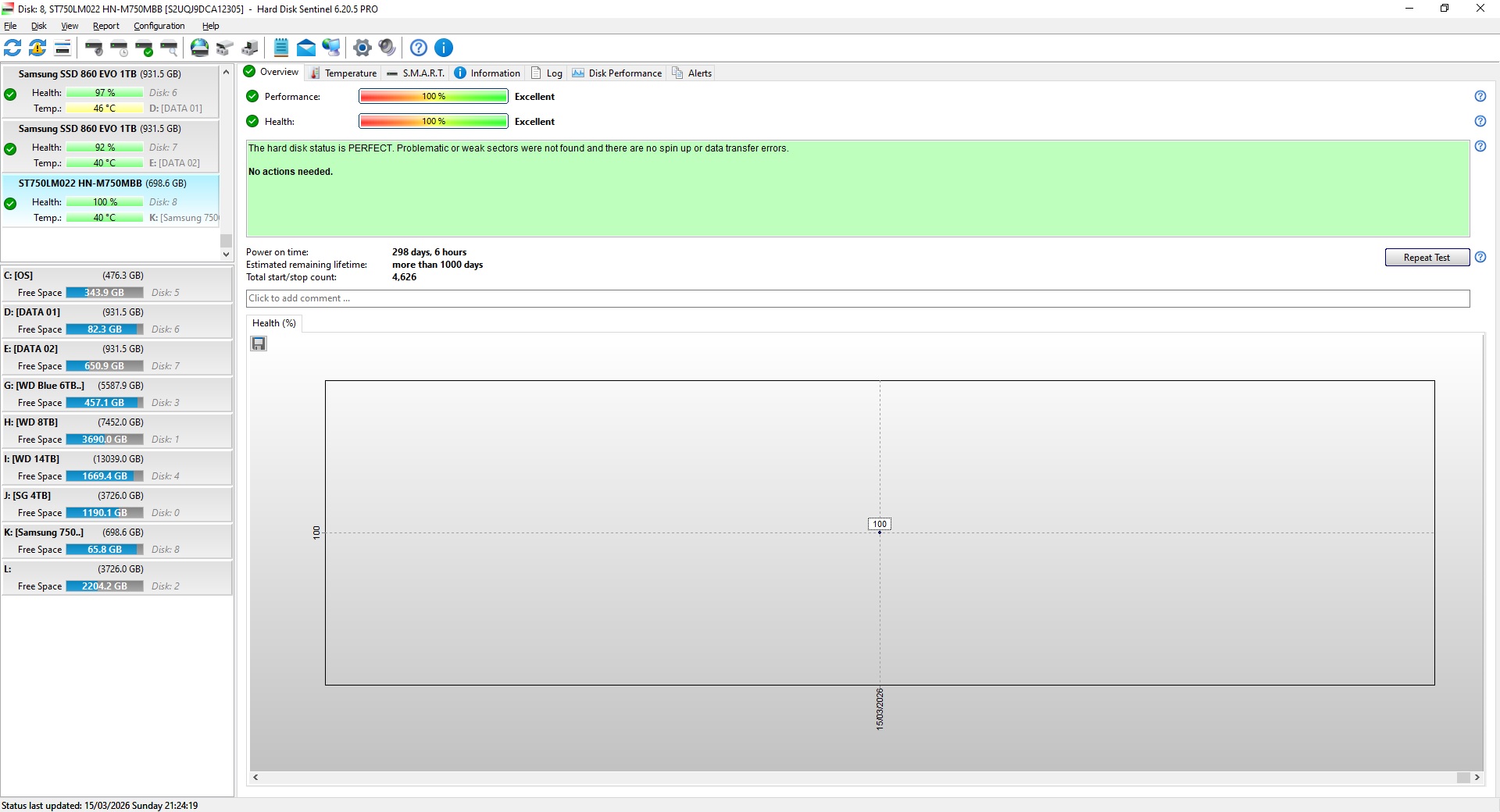Select the J: [SG 4TB] partition

coord(116,504)
